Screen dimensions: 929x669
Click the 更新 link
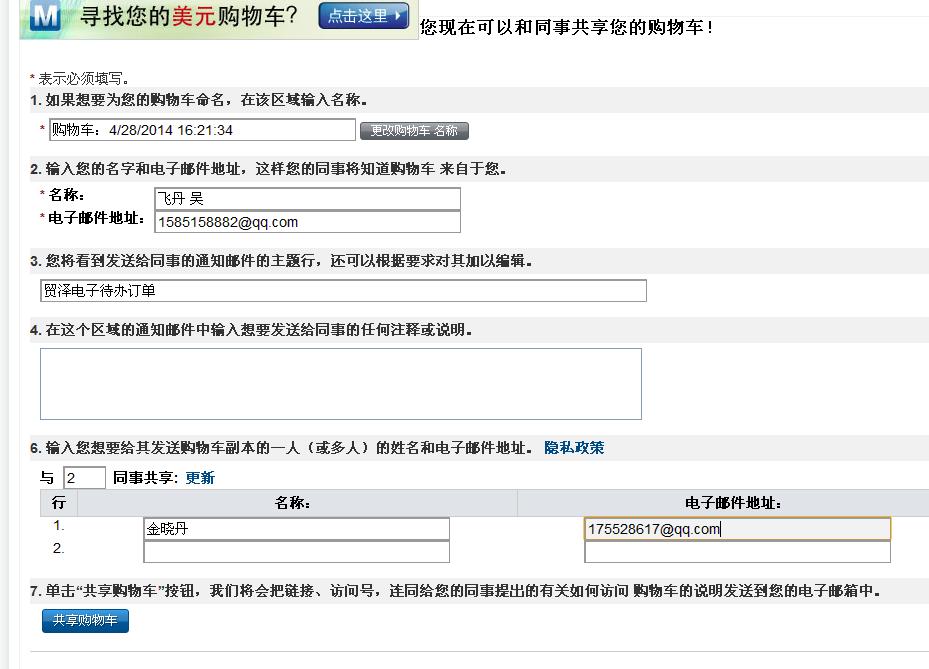200,478
